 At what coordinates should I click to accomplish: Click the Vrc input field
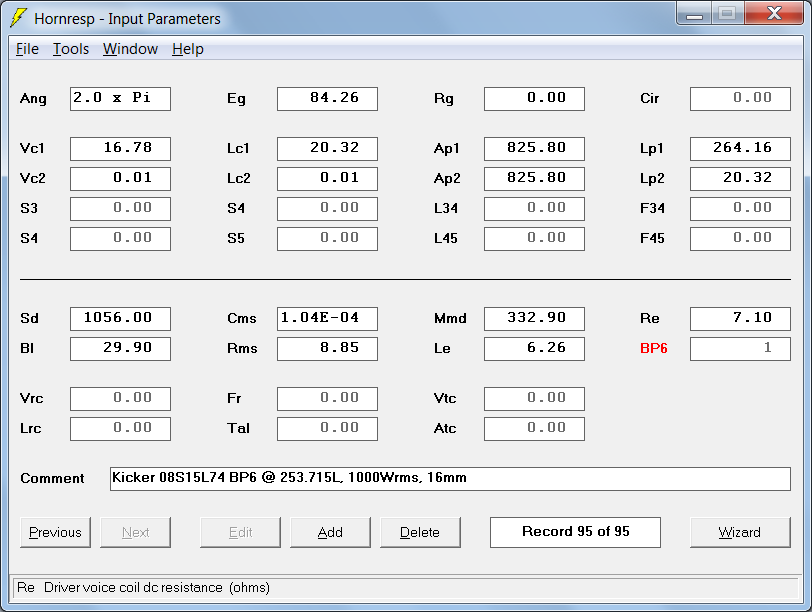click(120, 399)
